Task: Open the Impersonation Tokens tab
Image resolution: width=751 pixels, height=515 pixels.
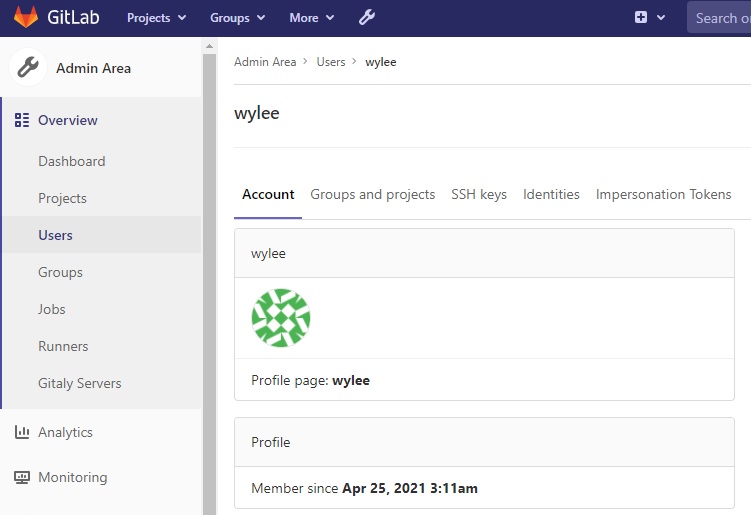Action: (663, 195)
